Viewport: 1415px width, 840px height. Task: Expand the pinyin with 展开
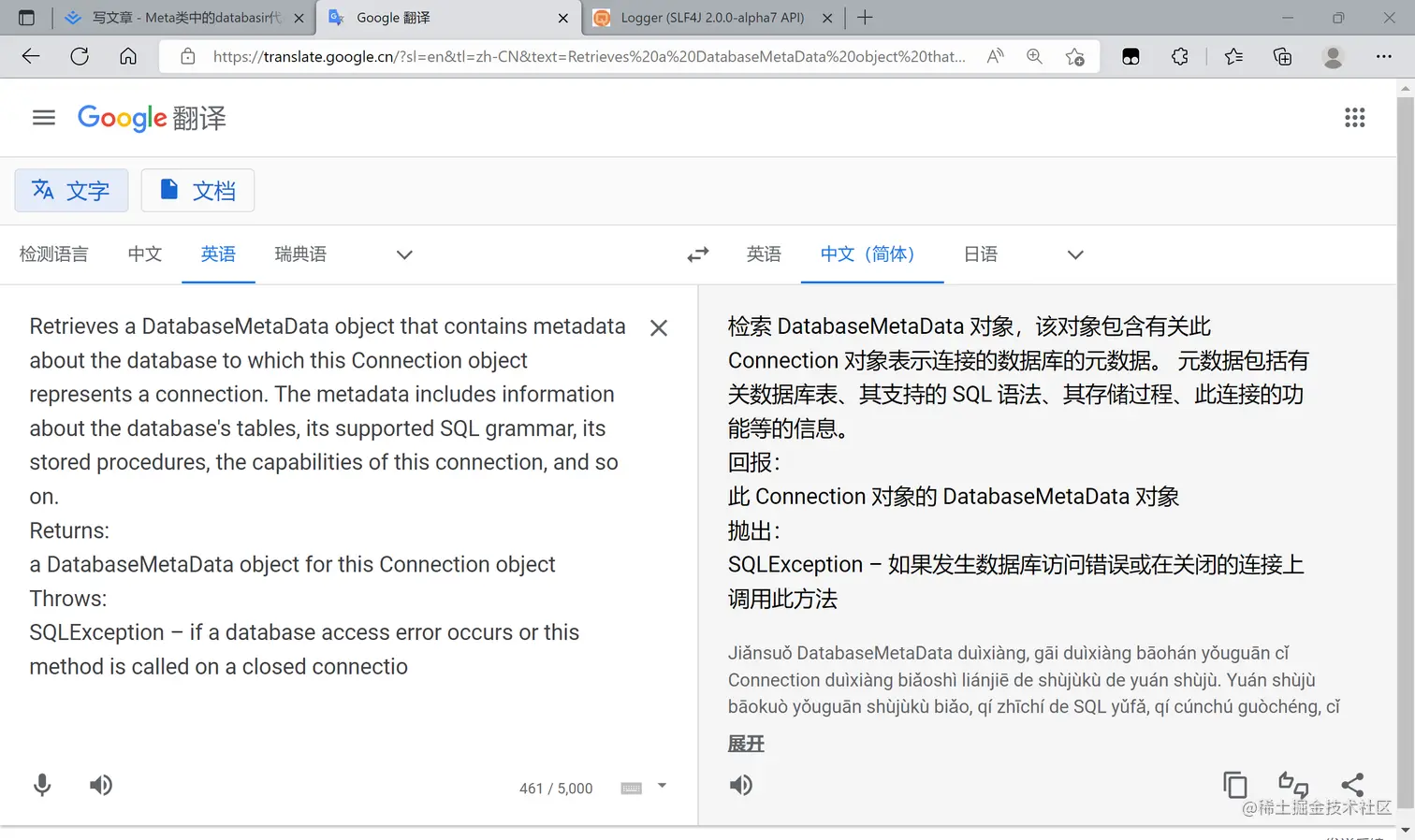(746, 744)
